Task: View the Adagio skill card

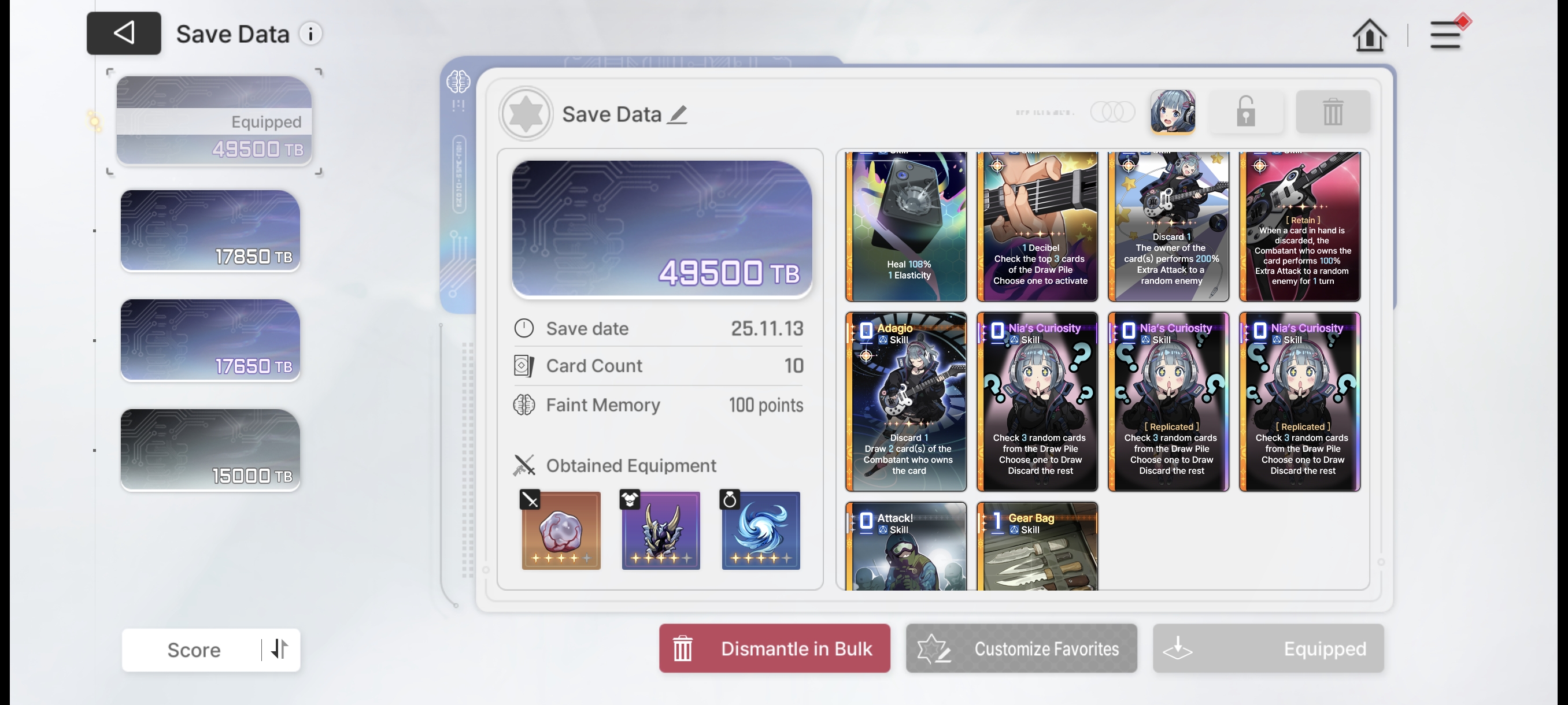Action: coord(906,402)
